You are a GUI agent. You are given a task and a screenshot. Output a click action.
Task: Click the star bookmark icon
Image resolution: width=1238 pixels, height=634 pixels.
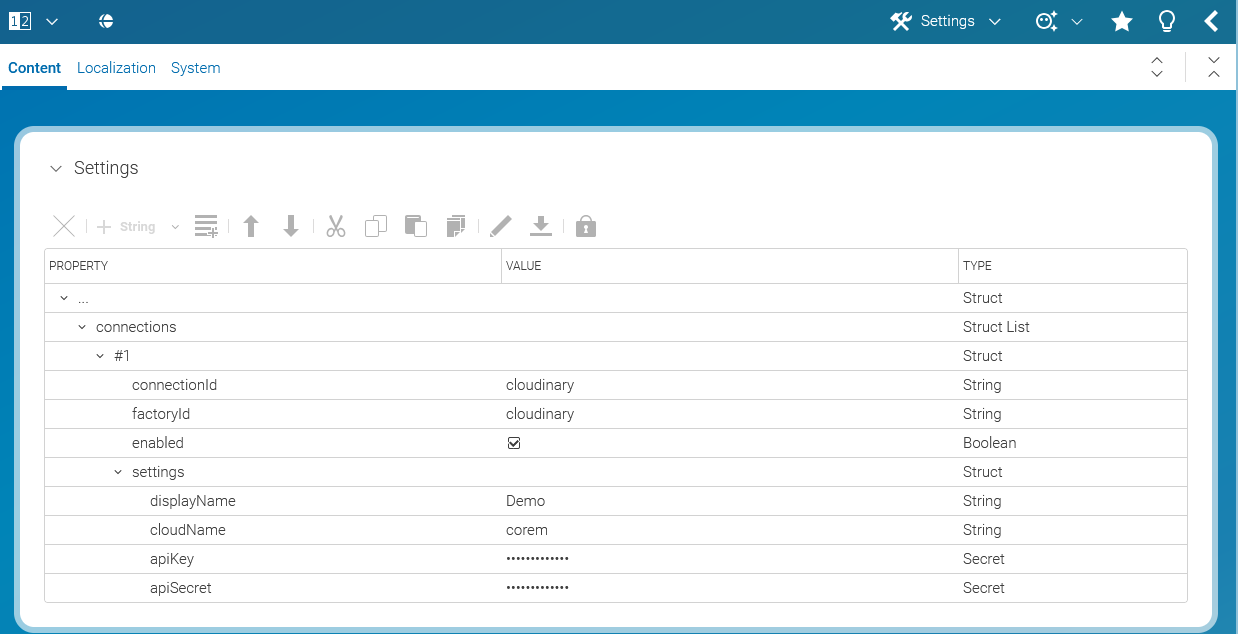1122,22
